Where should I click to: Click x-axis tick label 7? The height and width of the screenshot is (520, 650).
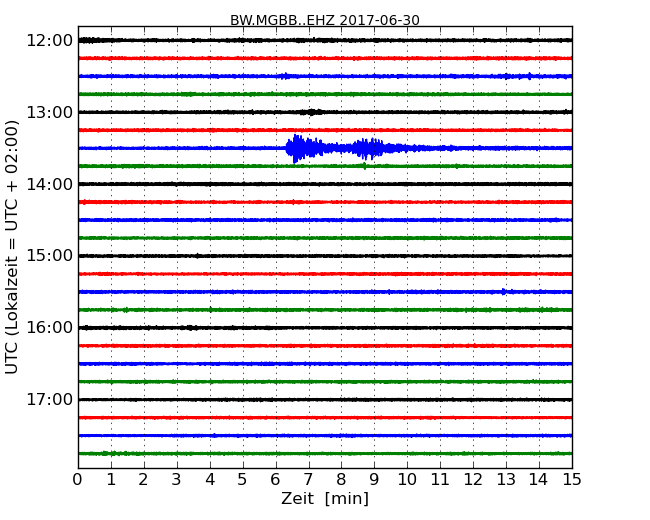point(308,480)
